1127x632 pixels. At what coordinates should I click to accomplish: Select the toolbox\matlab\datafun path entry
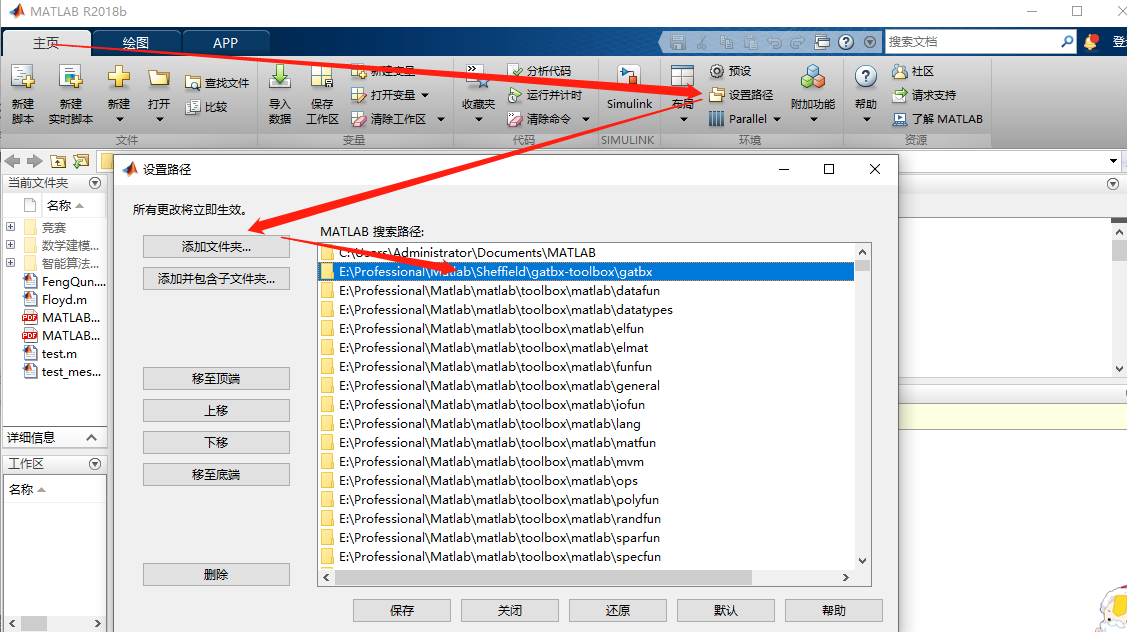tap(586, 290)
